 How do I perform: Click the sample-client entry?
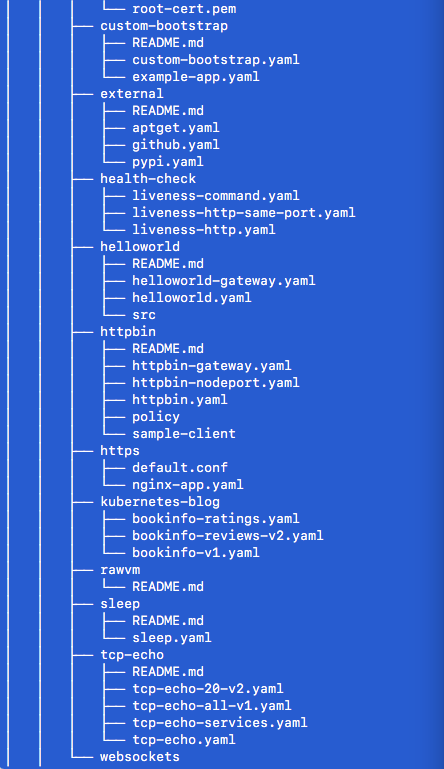(x=184, y=434)
